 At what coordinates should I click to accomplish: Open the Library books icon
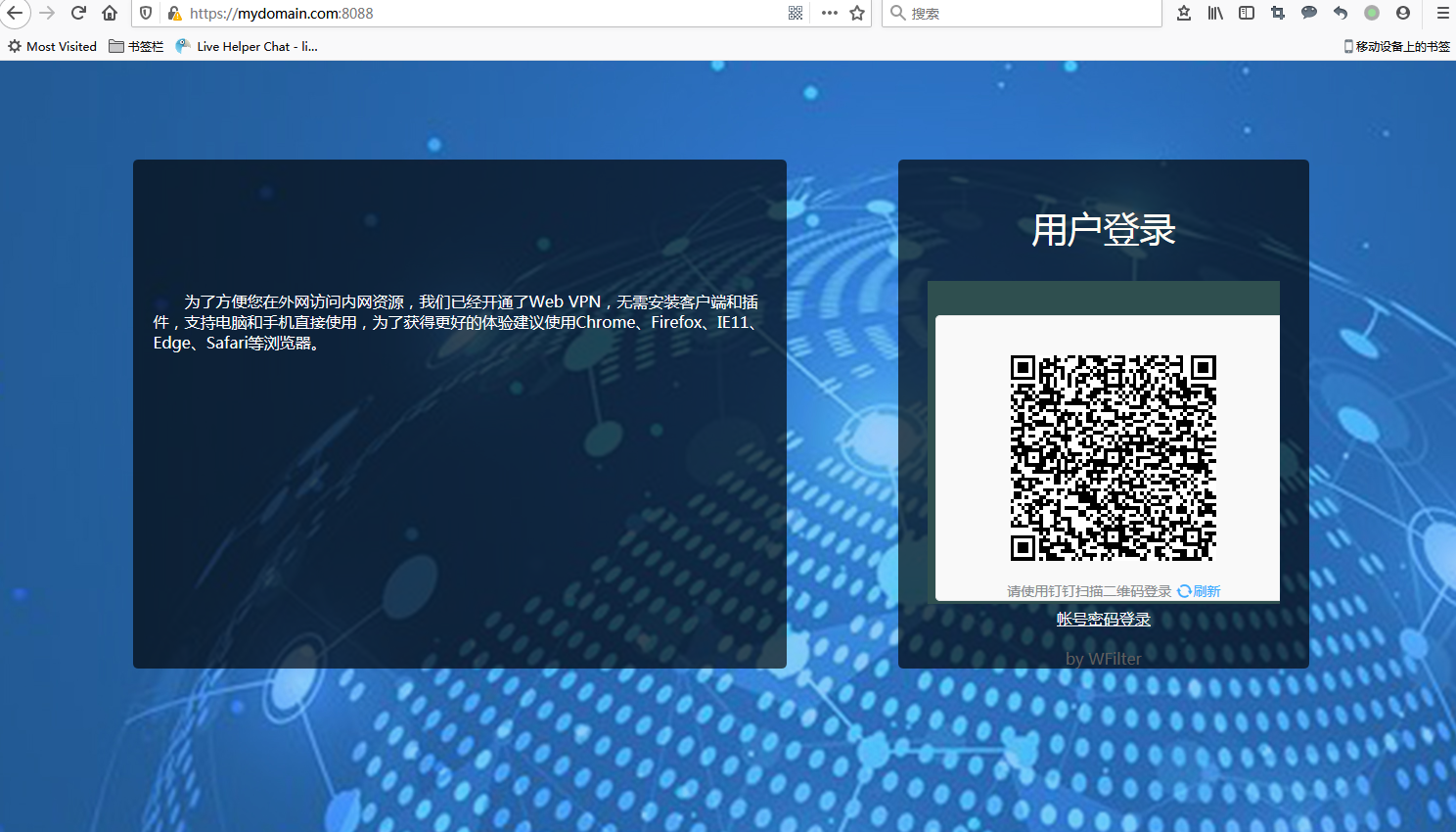tap(1215, 13)
